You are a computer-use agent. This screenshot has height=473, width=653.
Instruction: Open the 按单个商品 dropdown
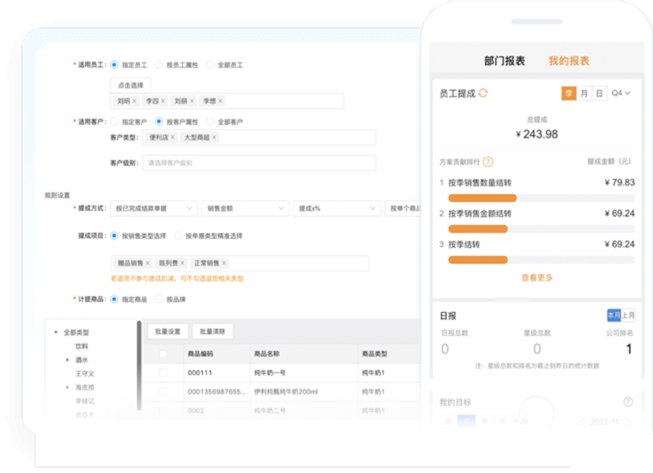pyautogui.click(x=404, y=208)
